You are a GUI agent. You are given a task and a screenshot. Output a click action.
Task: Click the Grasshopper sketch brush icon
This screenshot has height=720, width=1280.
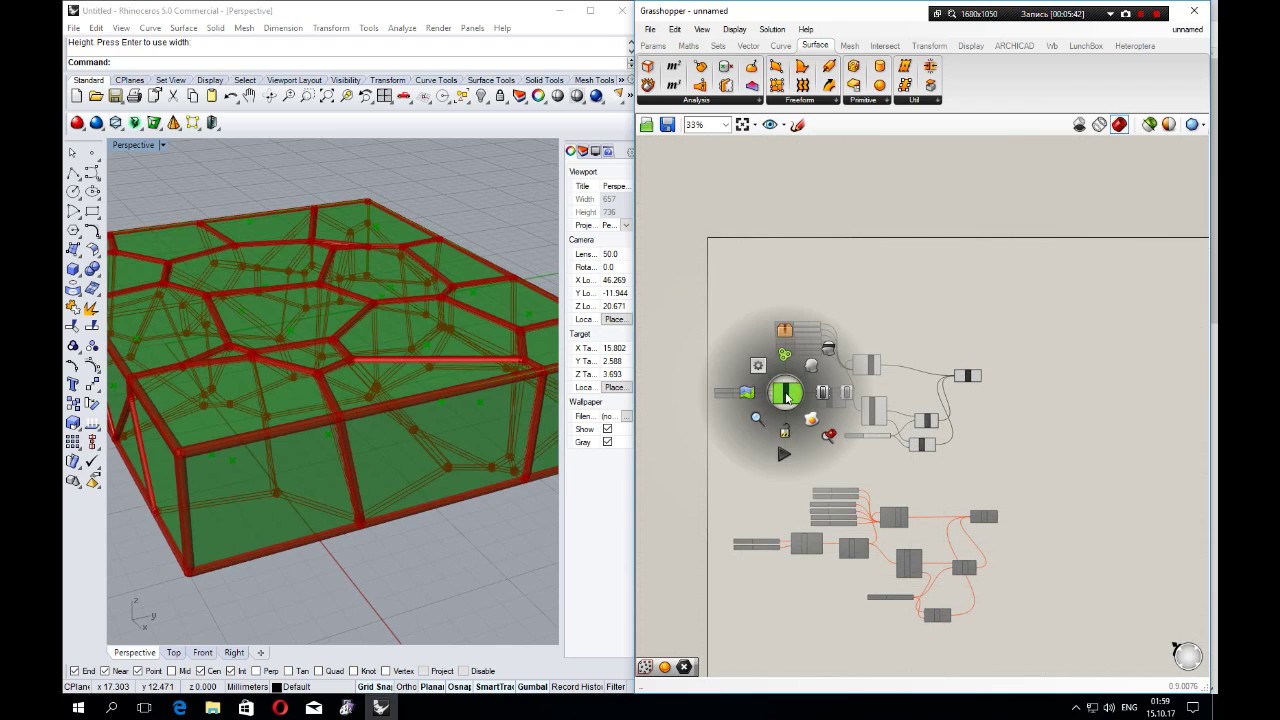click(x=797, y=125)
